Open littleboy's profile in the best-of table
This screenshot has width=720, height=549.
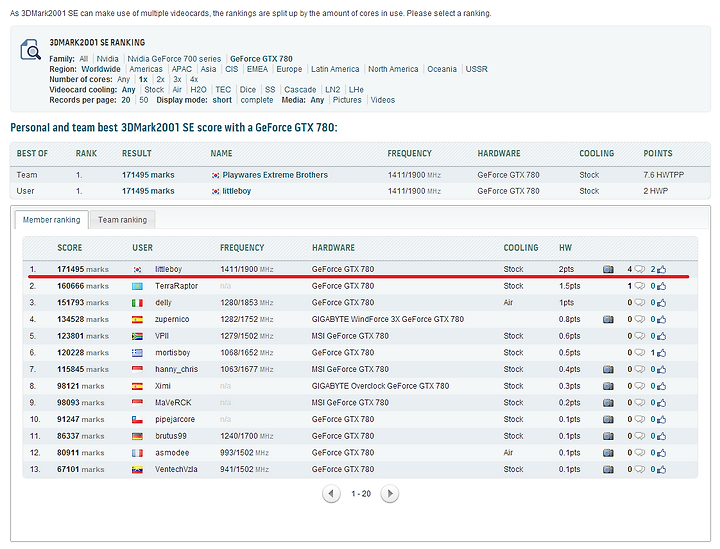pyautogui.click(x=236, y=191)
